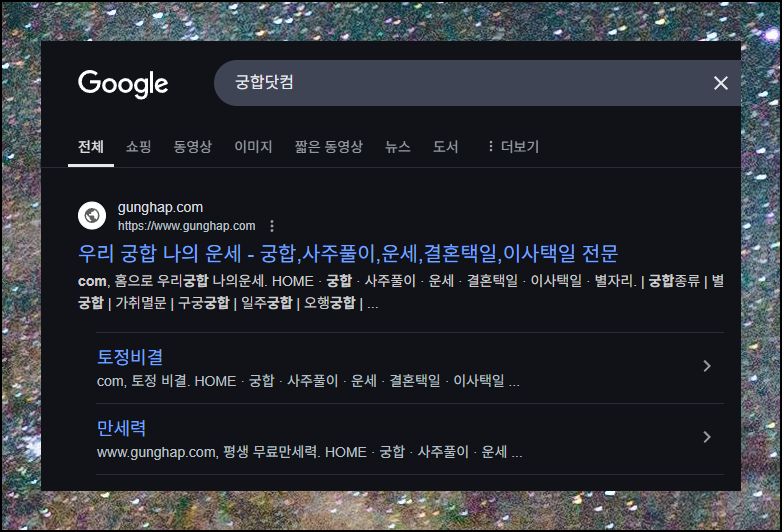Viewport: 782px width, 532px height.
Task: Open the 토정비결 sitelink
Action: pyautogui.click(x=130, y=357)
